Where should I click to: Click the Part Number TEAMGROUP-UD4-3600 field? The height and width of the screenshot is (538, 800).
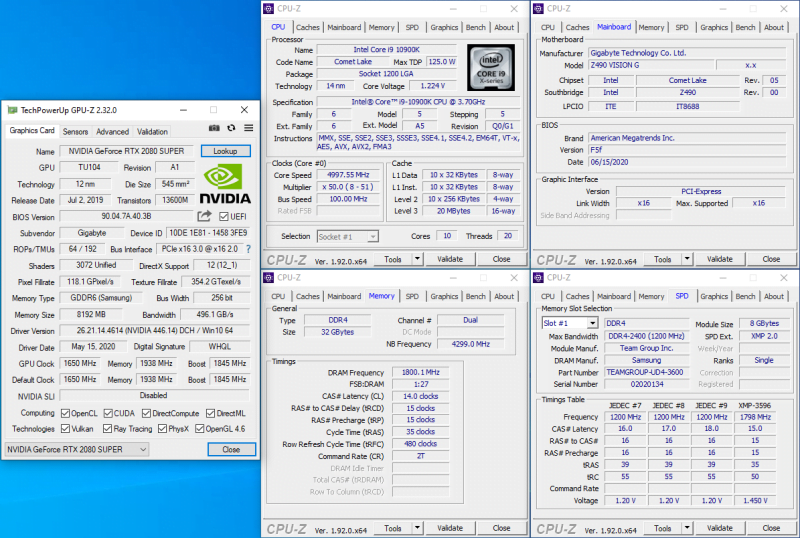[x=645, y=372]
